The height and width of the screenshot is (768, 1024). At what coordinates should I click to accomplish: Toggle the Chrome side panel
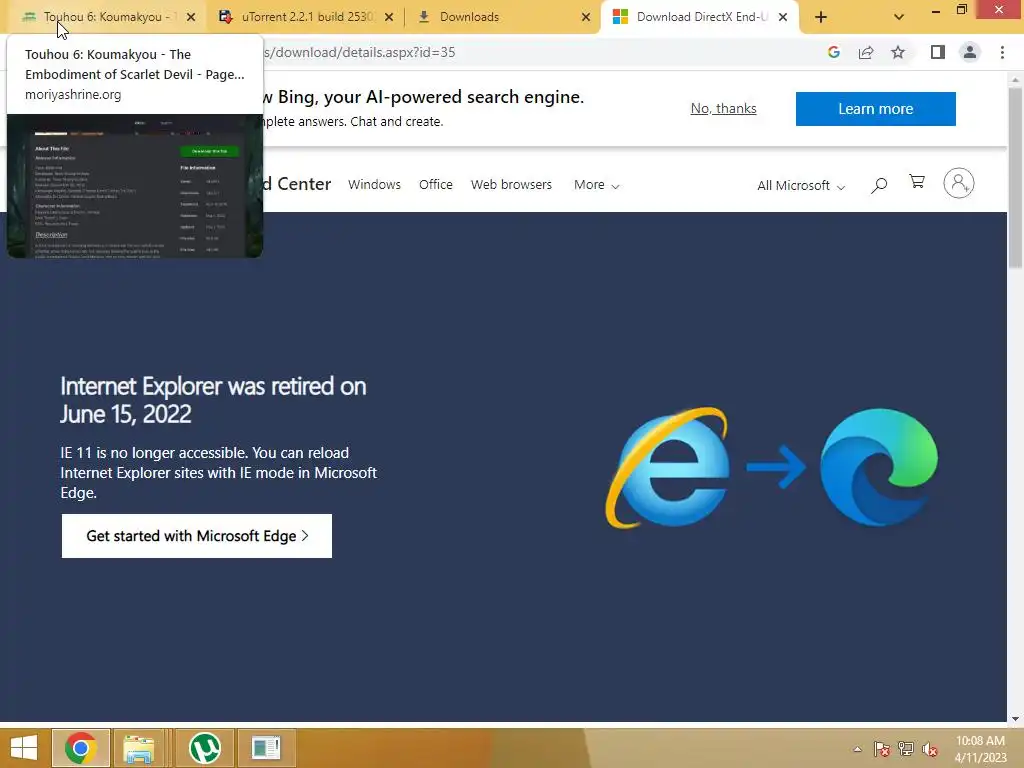point(938,52)
